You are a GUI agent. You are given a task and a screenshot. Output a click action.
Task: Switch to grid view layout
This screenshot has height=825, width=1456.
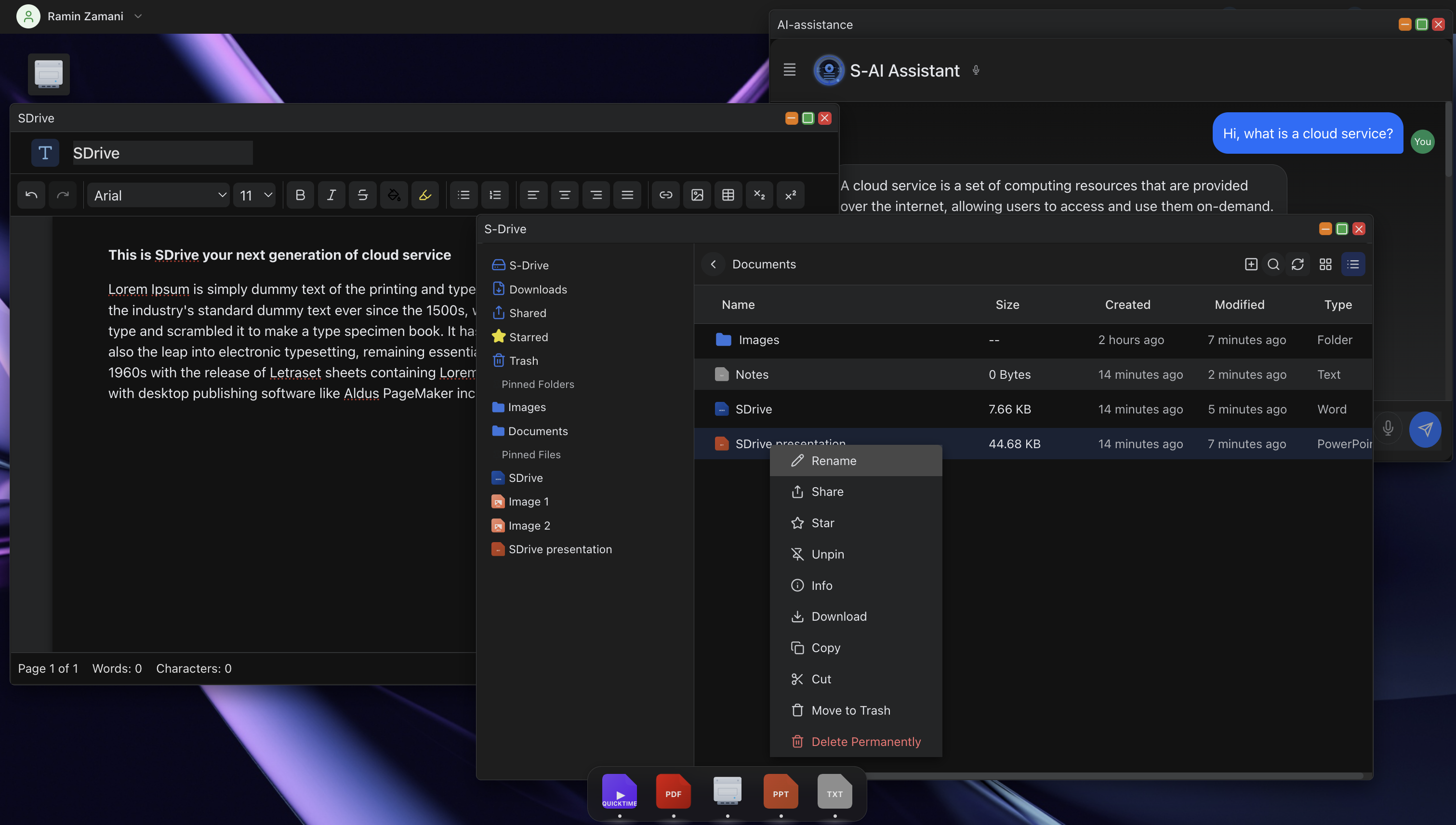(x=1325, y=265)
